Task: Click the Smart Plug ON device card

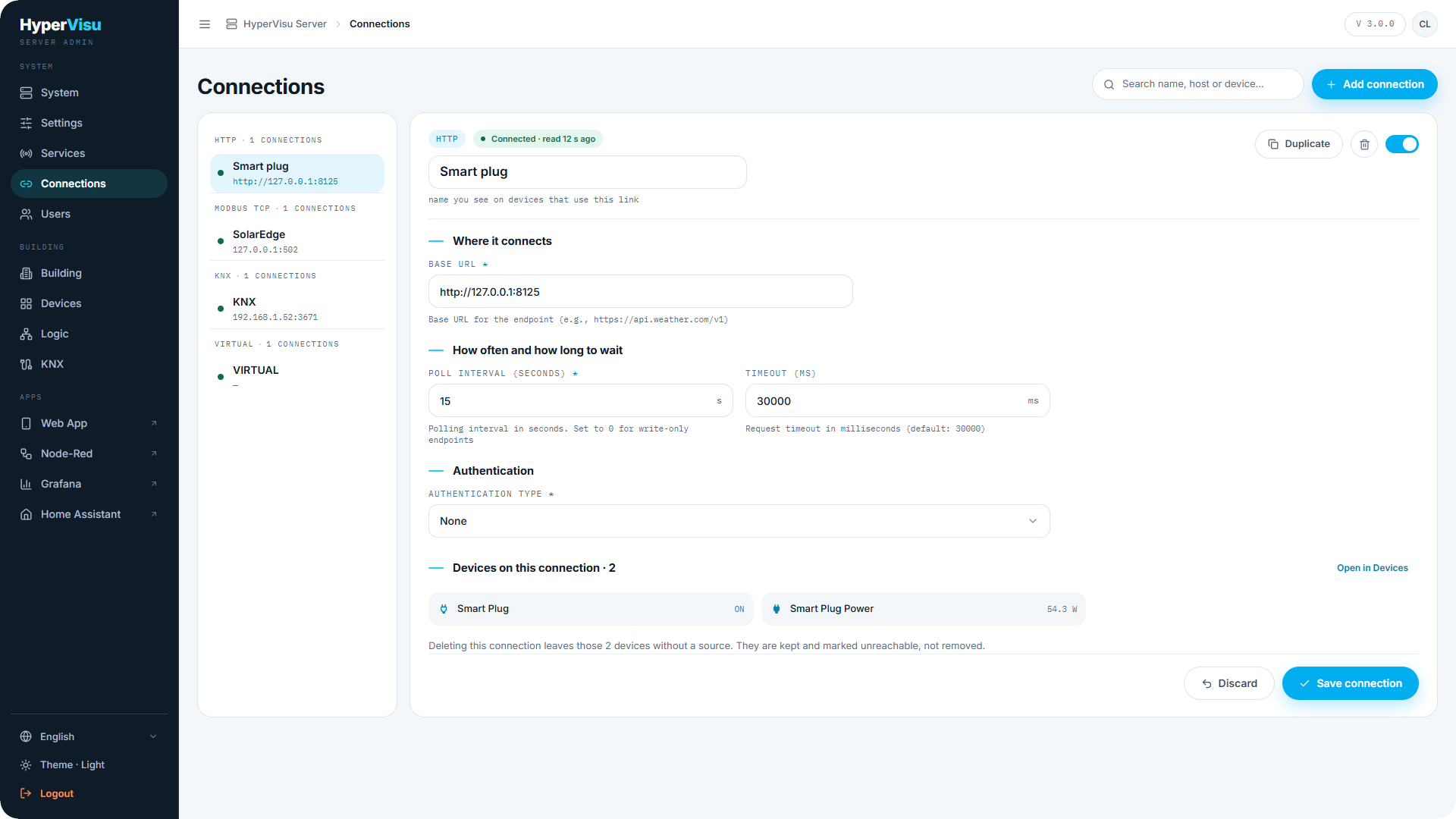Action: tap(591, 609)
